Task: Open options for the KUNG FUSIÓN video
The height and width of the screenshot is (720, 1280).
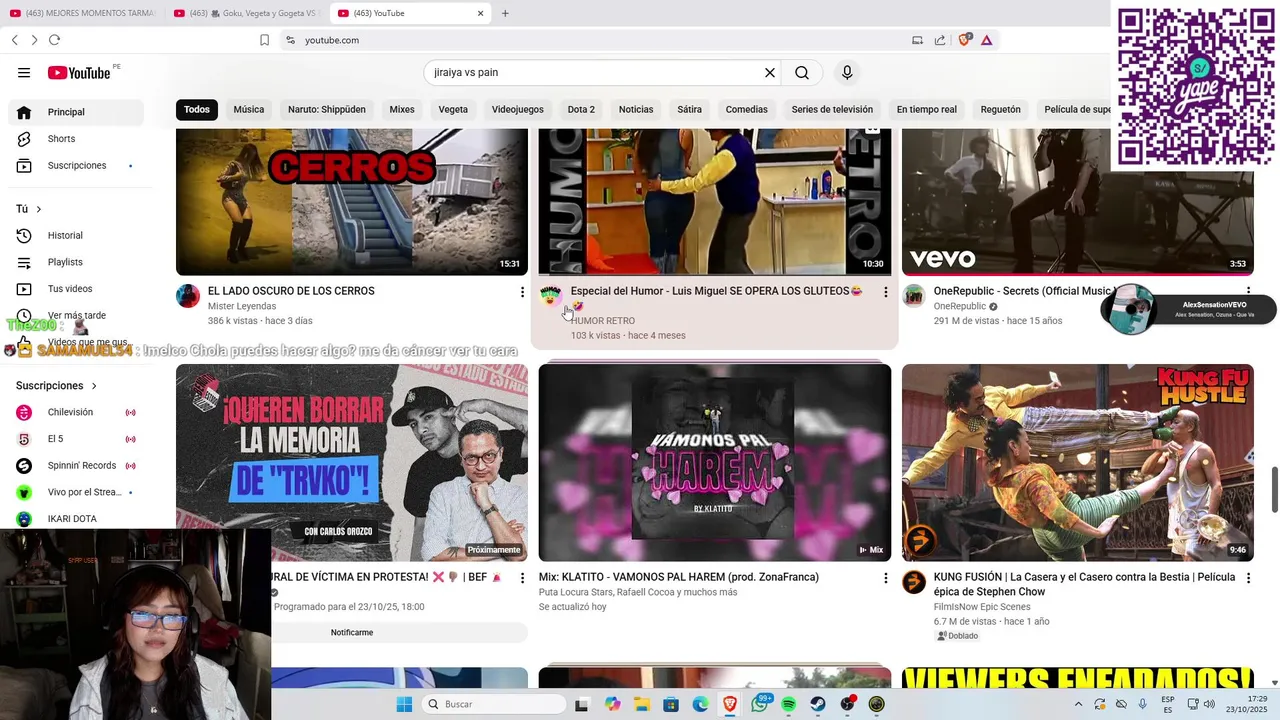Action: (1248, 578)
